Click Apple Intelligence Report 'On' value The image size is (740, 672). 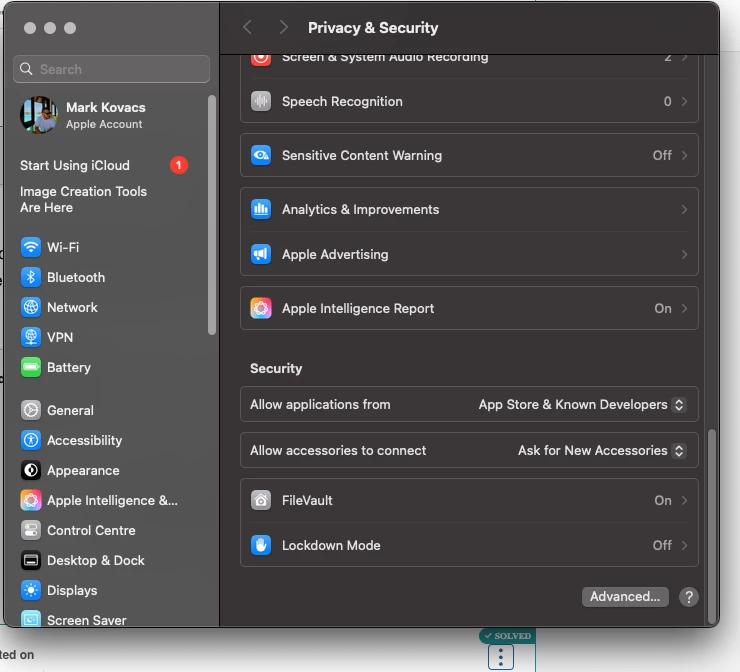pos(663,308)
